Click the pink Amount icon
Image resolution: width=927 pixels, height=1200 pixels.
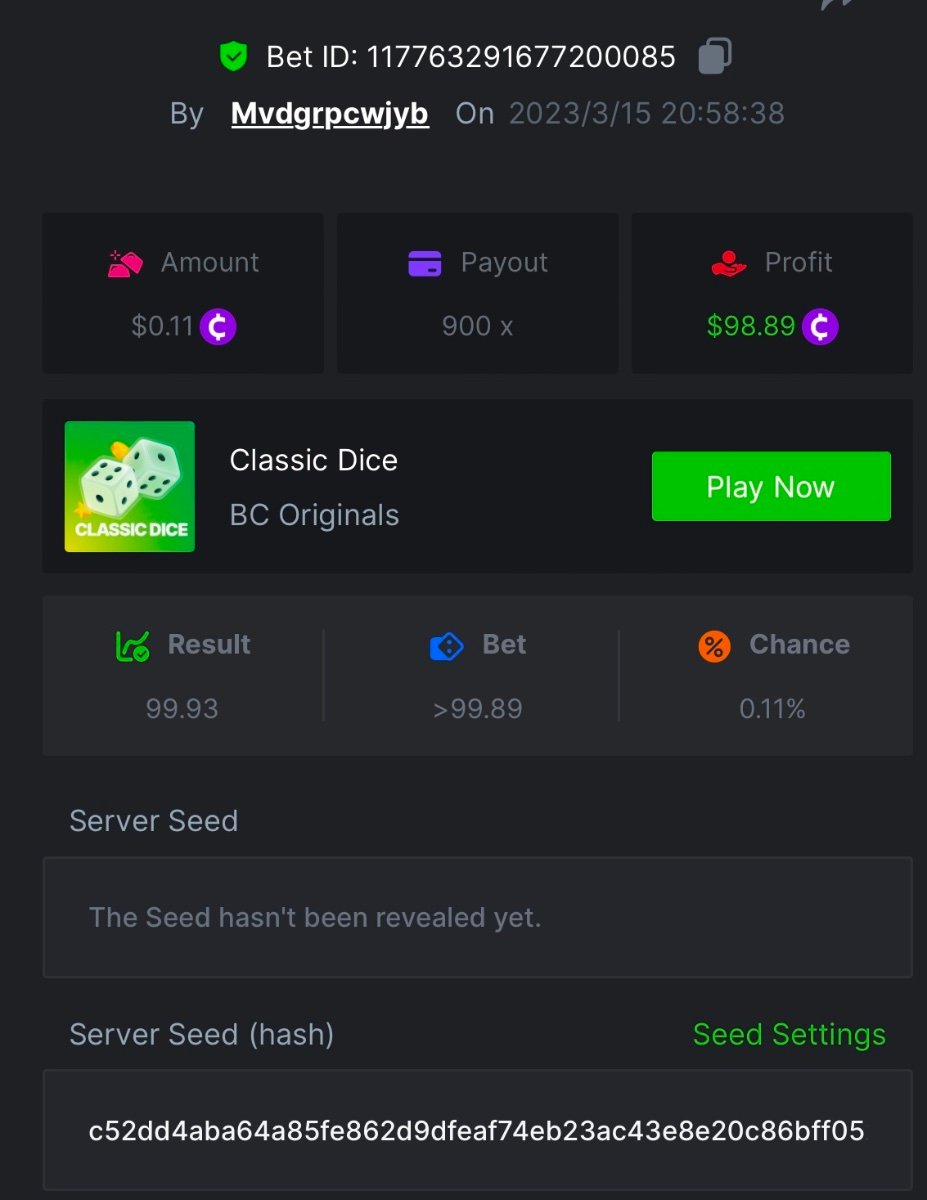[x=126, y=263]
